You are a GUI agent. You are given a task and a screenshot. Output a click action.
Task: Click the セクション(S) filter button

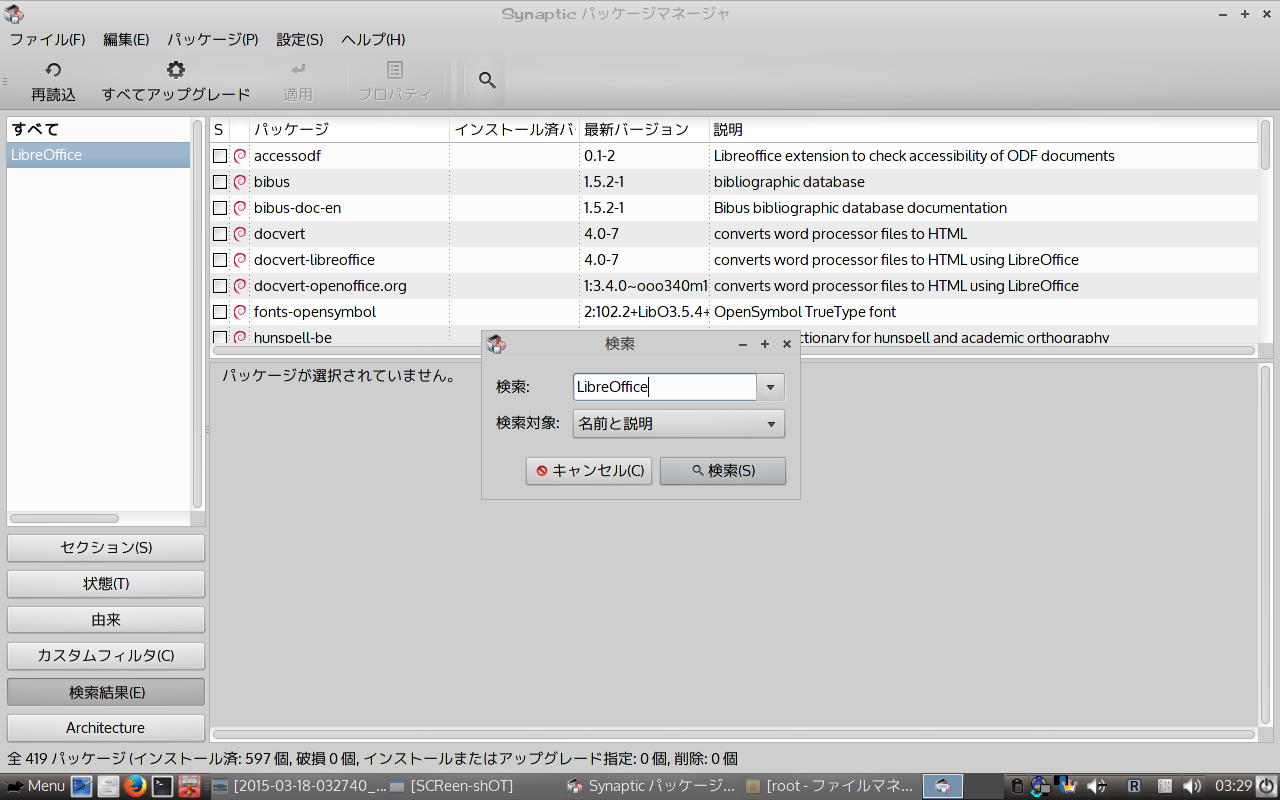pos(106,548)
